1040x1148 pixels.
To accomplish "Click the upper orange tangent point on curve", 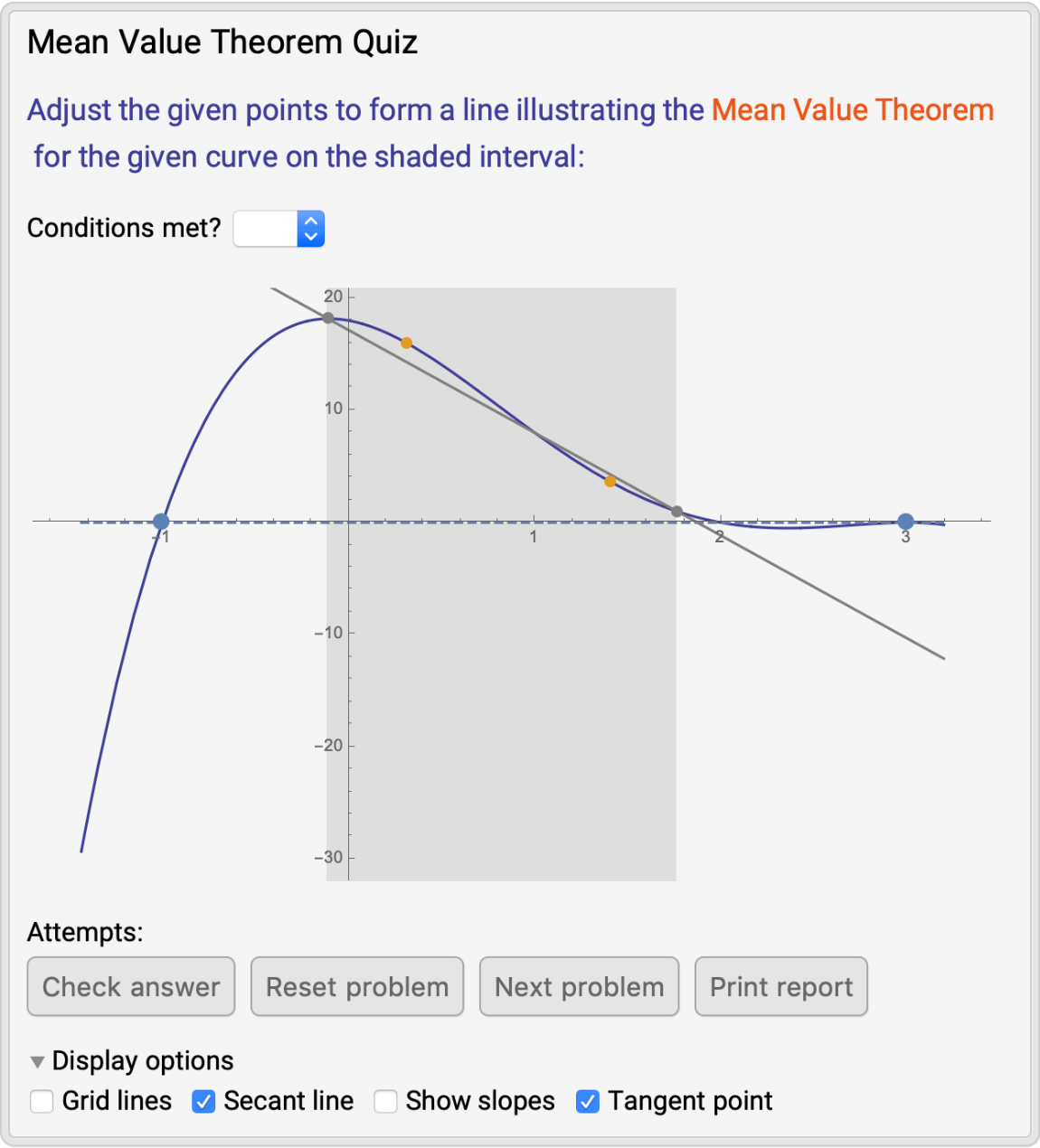I will pyautogui.click(x=406, y=343).
